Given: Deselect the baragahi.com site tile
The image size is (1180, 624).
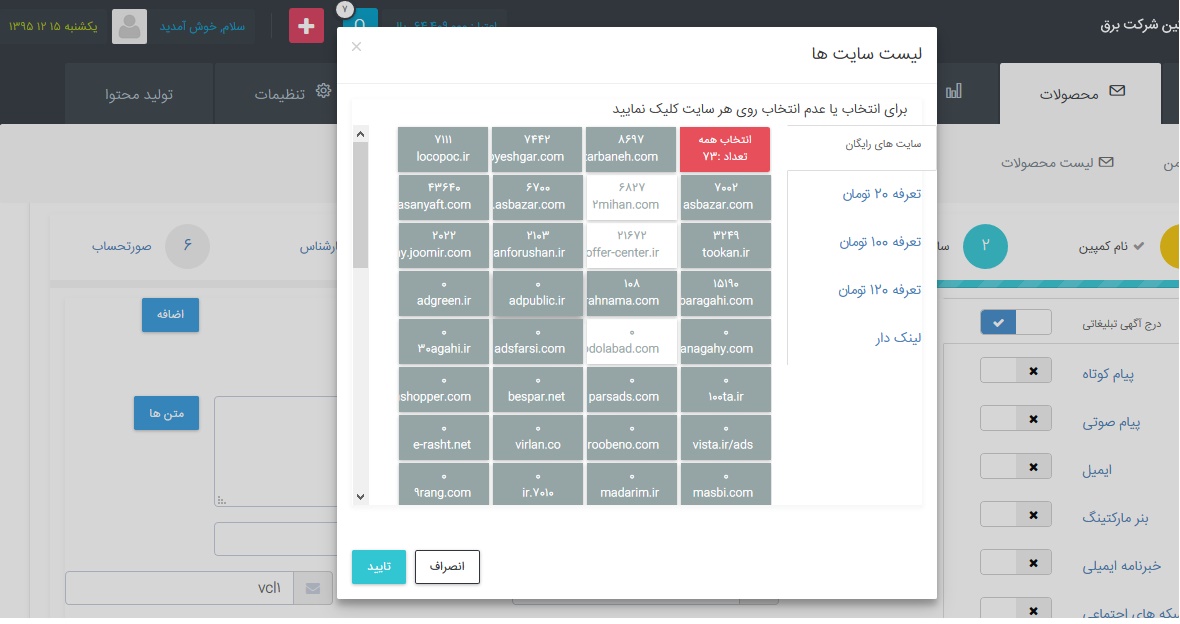Looking at the screenshot, I should click(725, 294).
